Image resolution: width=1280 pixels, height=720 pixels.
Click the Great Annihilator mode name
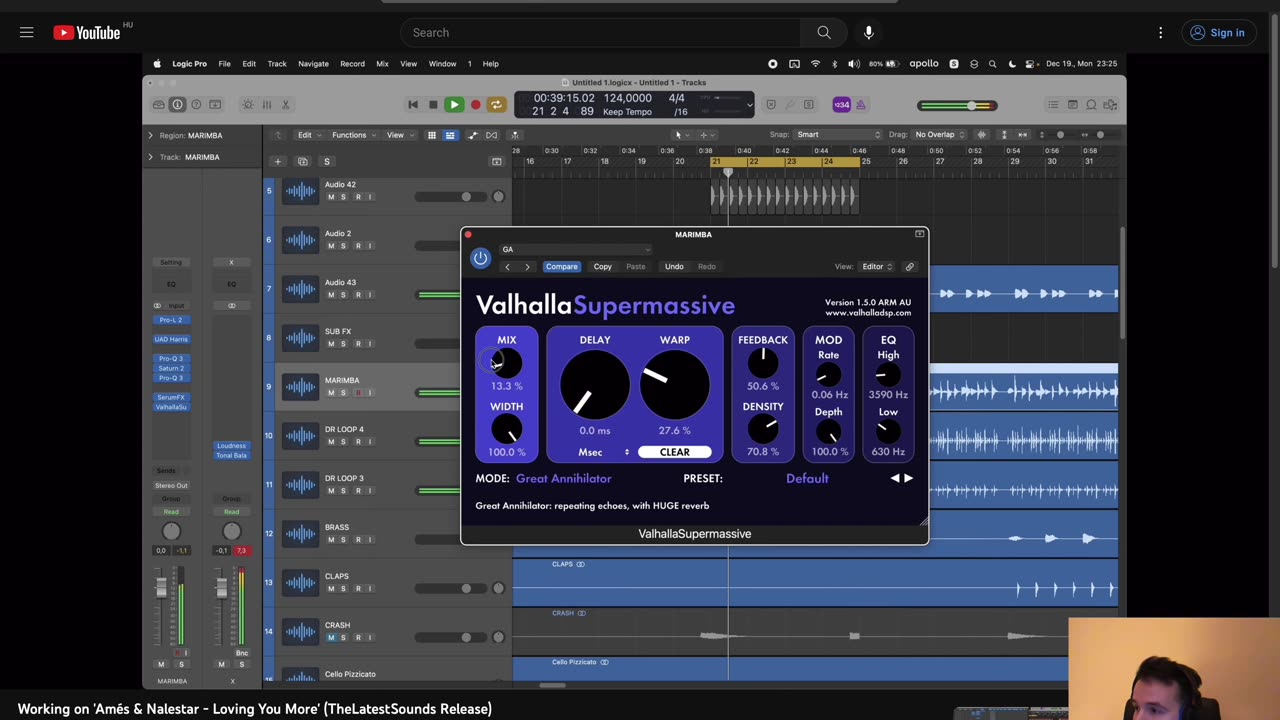pyautogui.click(x=563, y=478)
